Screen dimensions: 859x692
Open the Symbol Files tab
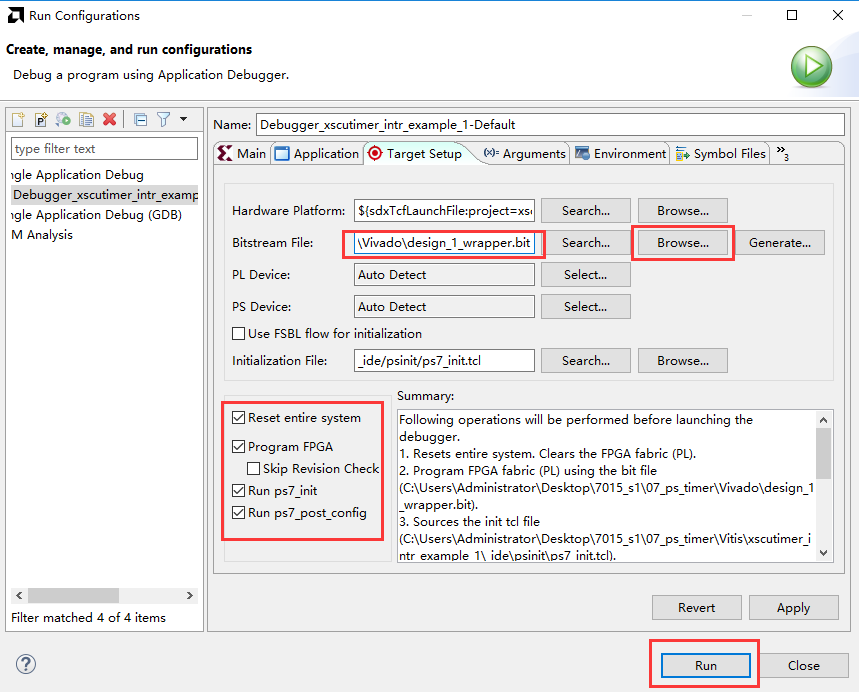(720, 153)
